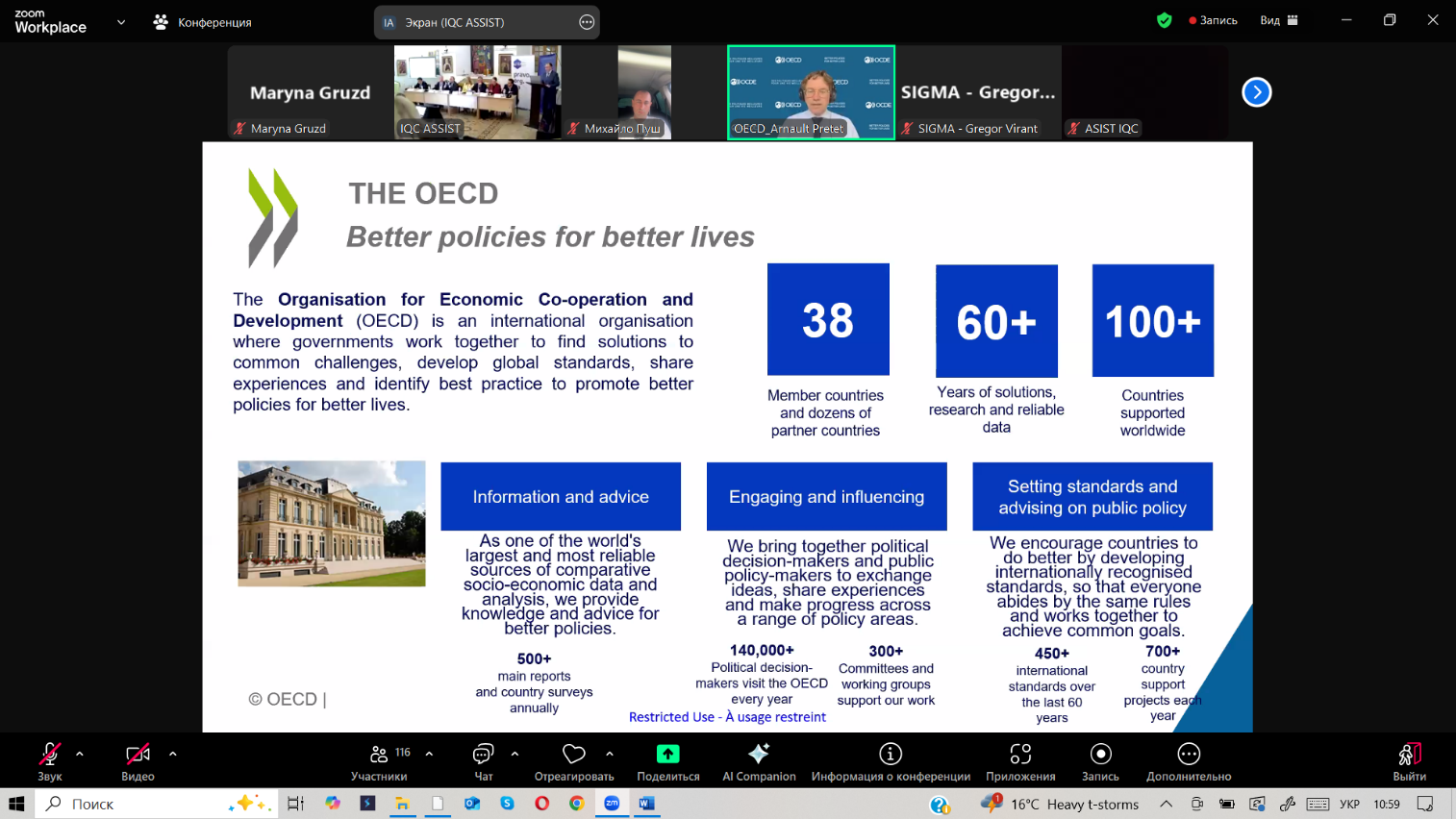The width and height of the screenshot is (1456, 819).
Task: Show next participants with blue arrow button
Action: point(1256,92)
